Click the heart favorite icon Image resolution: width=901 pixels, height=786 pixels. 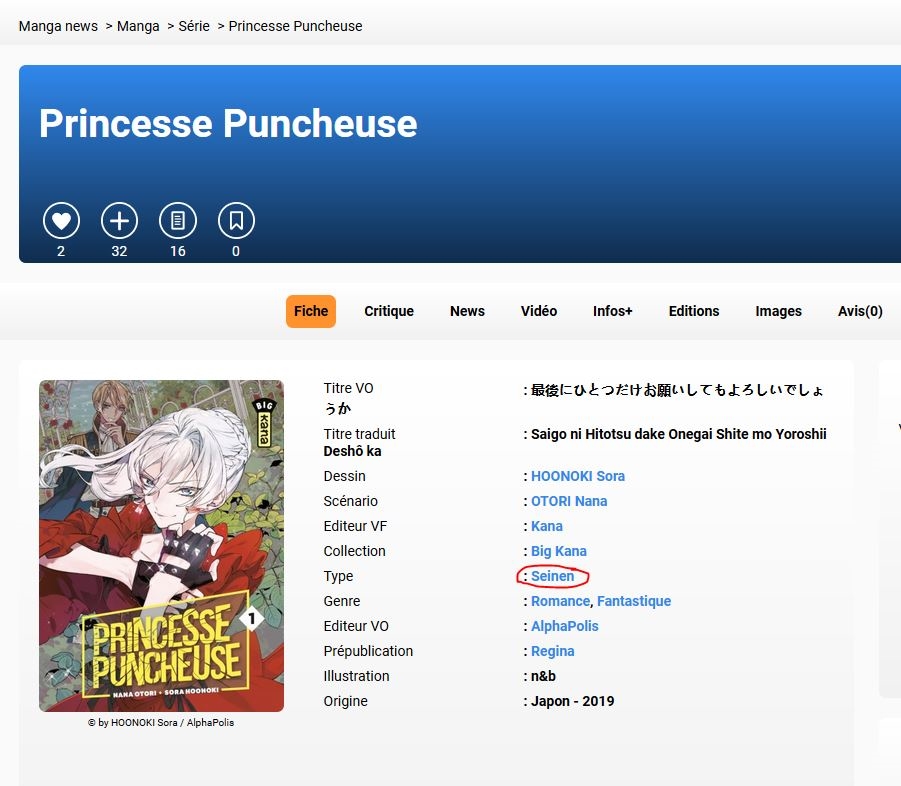[61, 221]
